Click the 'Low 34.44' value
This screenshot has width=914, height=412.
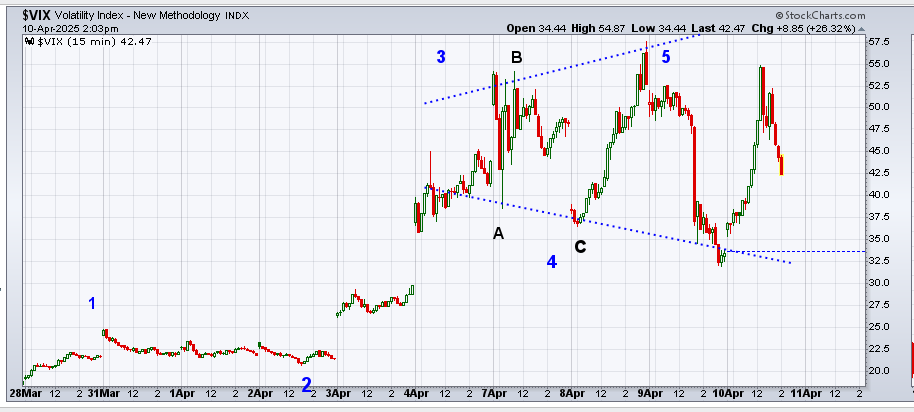[x=658, y=29]
